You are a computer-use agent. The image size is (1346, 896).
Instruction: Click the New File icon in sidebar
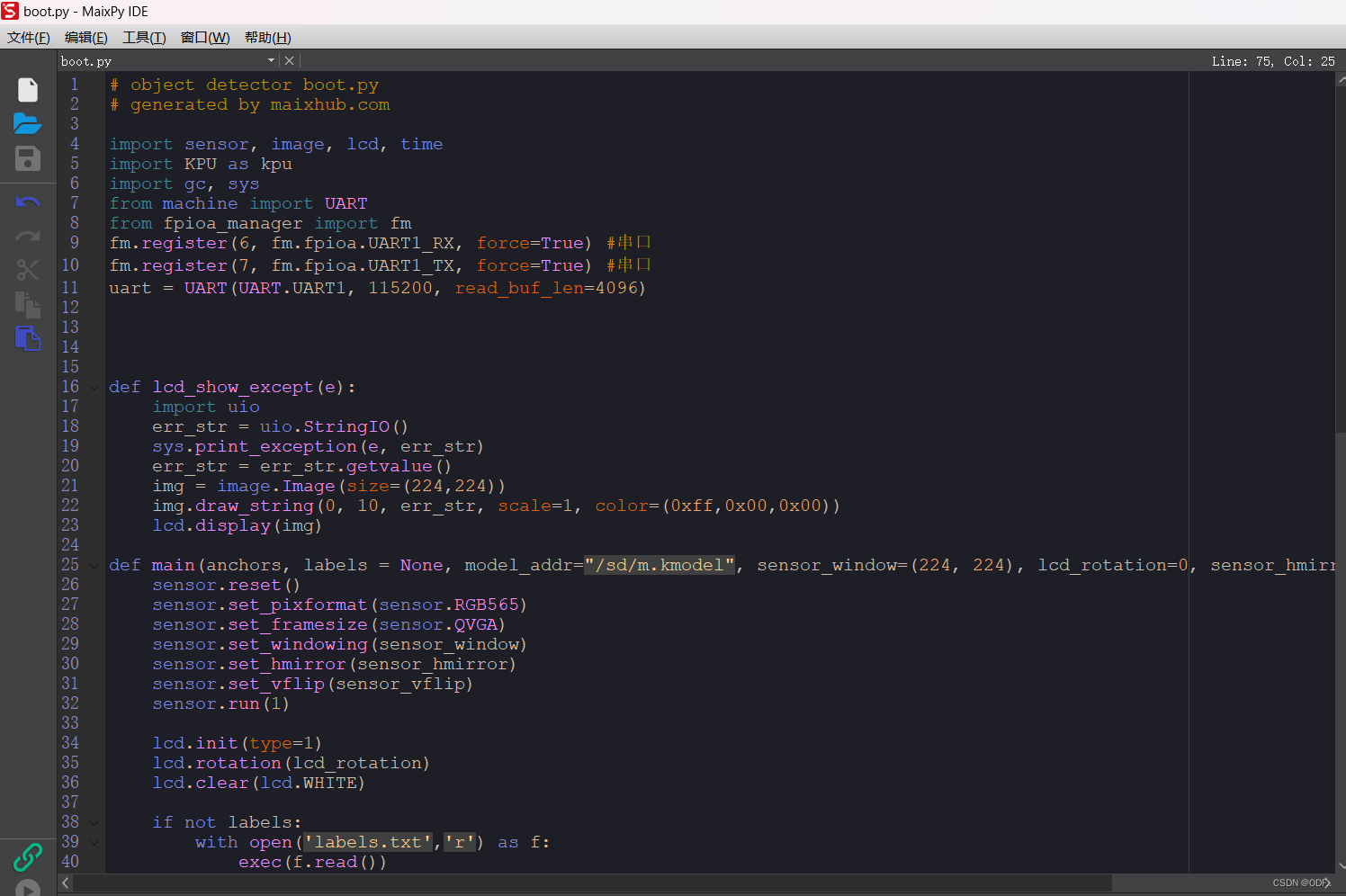(28, 90)
